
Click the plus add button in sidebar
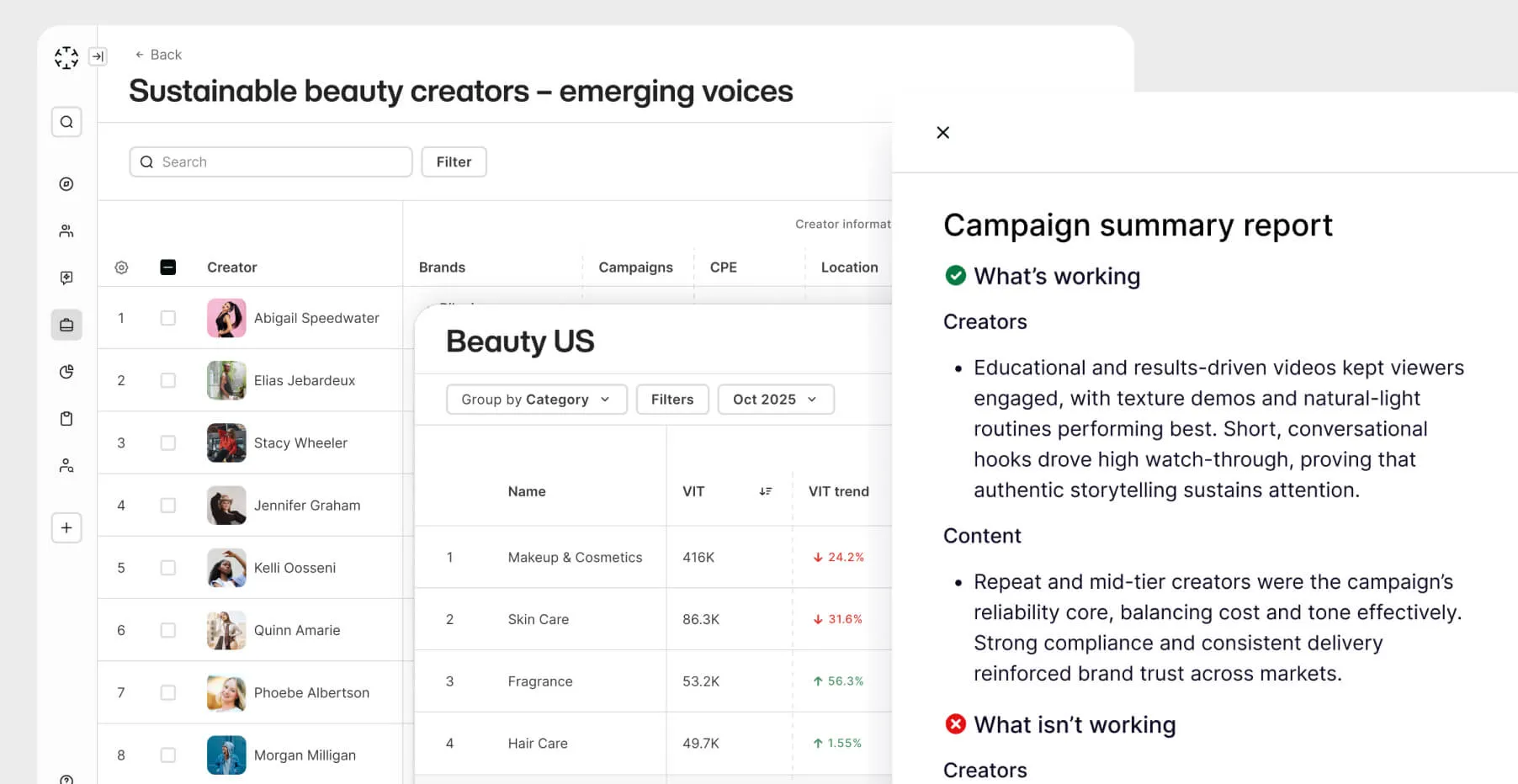pyautogui.click(x=66, y=528)
